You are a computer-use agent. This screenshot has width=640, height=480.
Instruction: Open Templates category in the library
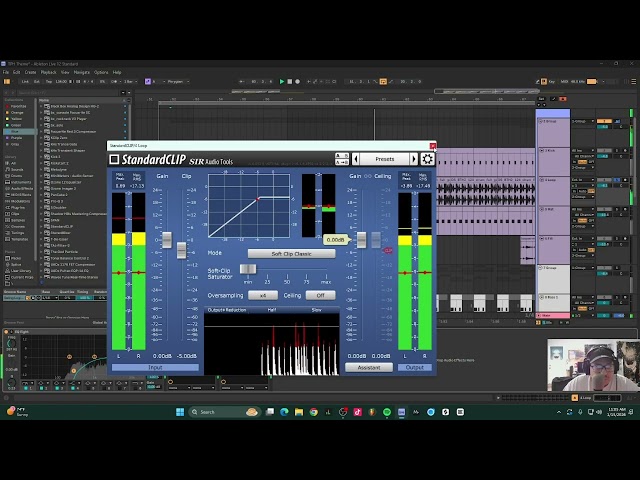(x=19, y=239)
